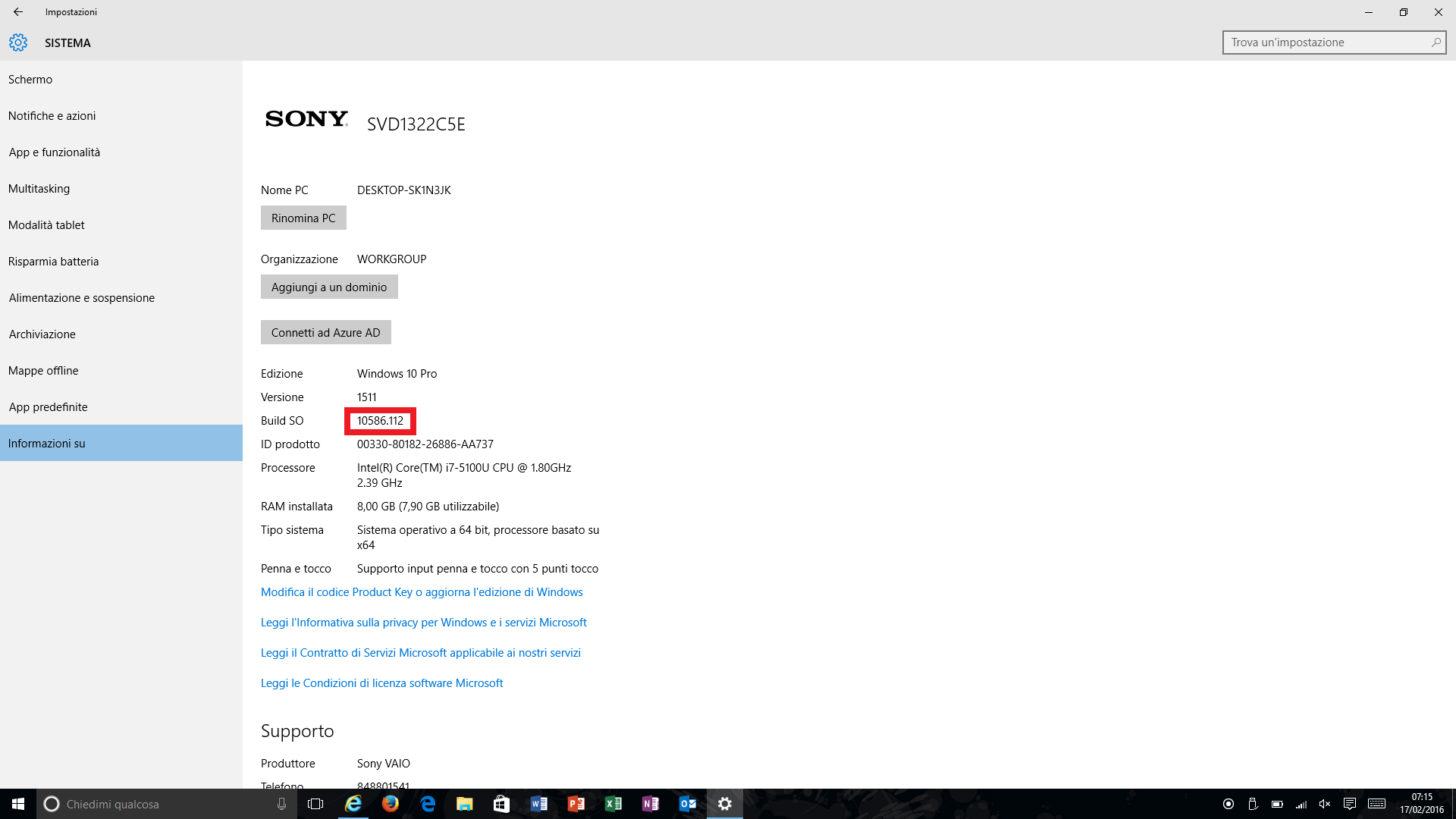Image resolution: width=1456 pixels, height=819 pixels.
Task: Open Multitasking settings
Action: click(121, 189)
